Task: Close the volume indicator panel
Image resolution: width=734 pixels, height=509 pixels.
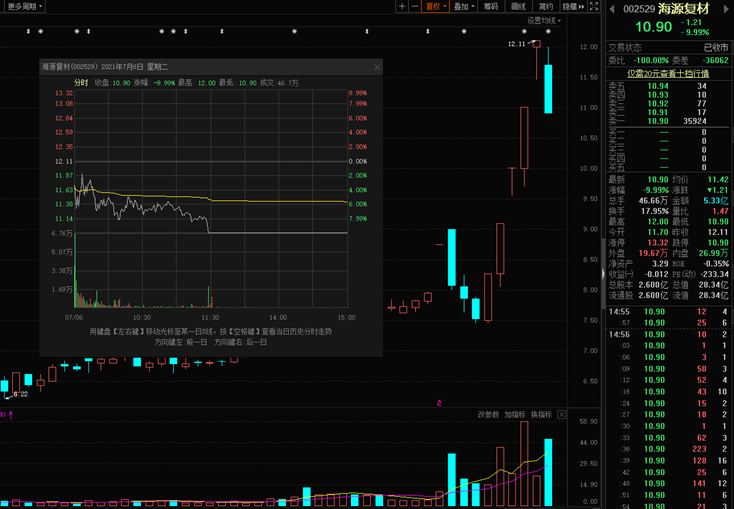Action: tap(562, 414)
